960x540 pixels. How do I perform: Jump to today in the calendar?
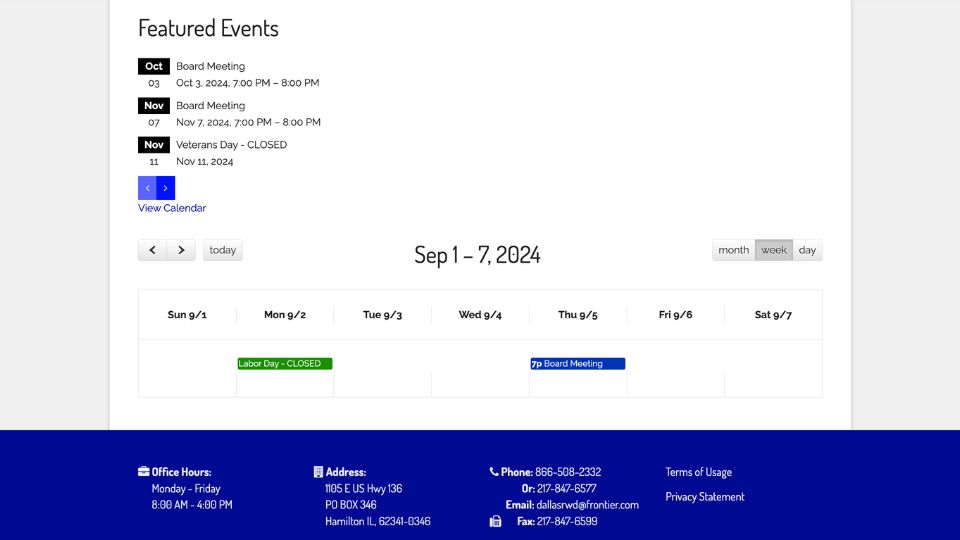coord(223,250)
